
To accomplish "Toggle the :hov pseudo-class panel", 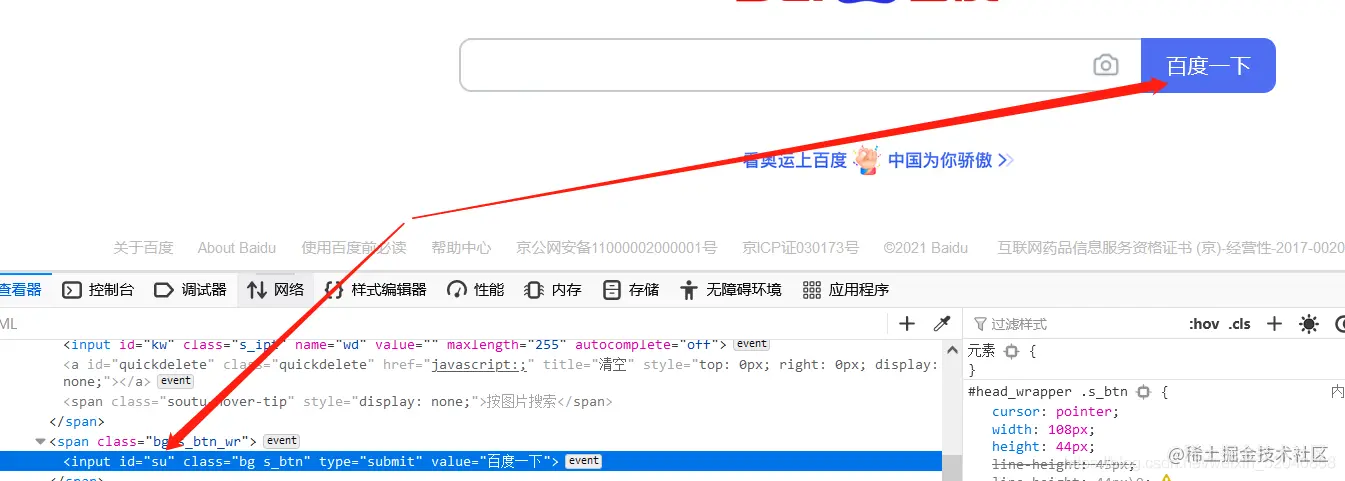I will pos(1204,324).
